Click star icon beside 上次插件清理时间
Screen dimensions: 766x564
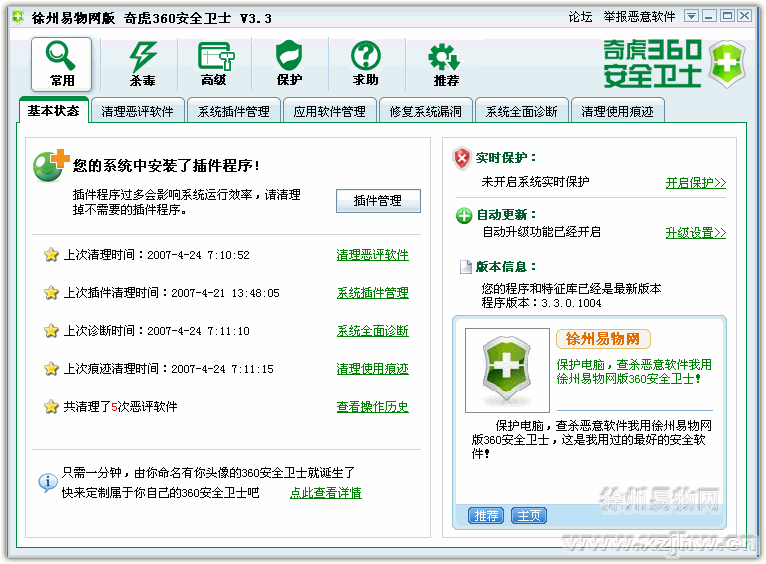[x=51, y=292]
